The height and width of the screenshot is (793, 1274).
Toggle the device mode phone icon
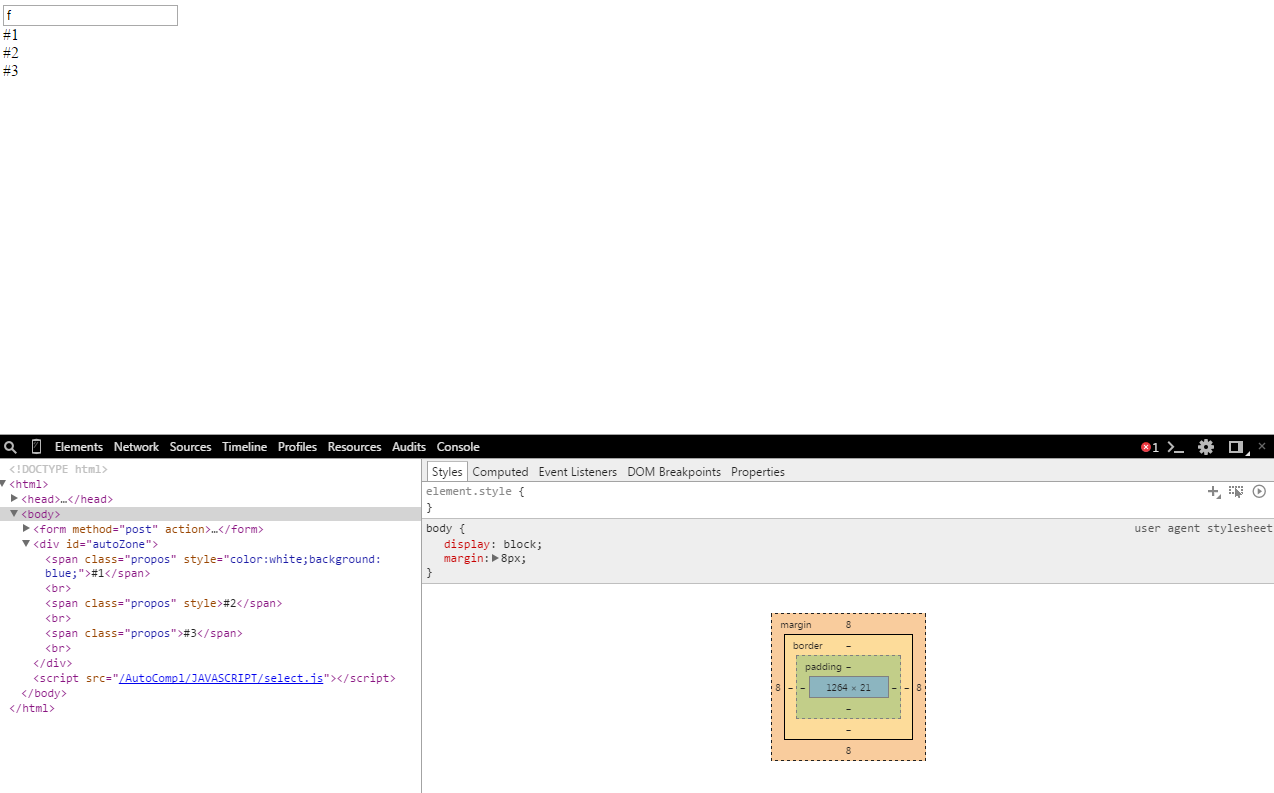(x=37, y=447)
